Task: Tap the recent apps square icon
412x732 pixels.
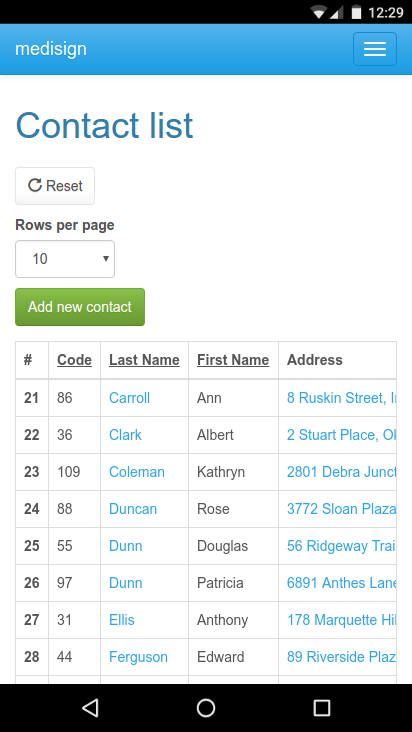Action: (x=321, y=708)
